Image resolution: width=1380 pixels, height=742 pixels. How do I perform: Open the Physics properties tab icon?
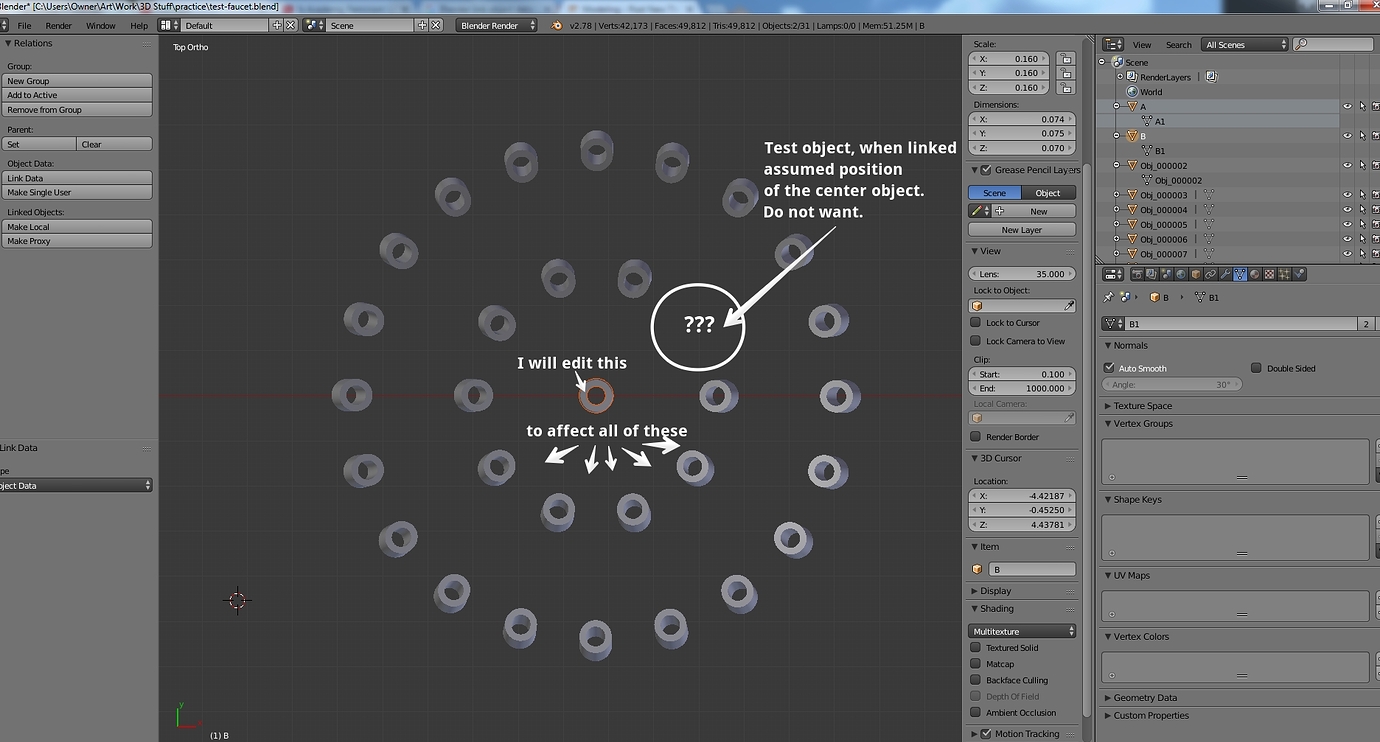click(1299, 274)
